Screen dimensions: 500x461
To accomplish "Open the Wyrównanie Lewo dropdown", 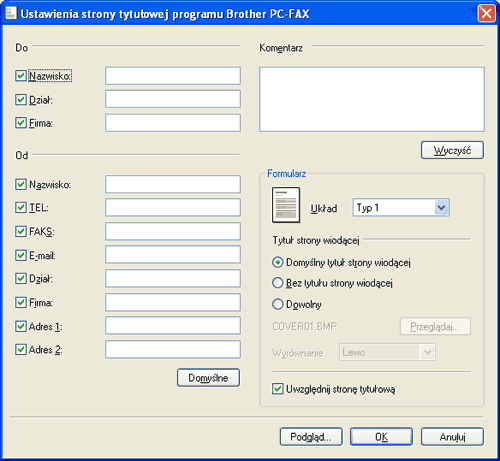I will [x=387, y=352].
